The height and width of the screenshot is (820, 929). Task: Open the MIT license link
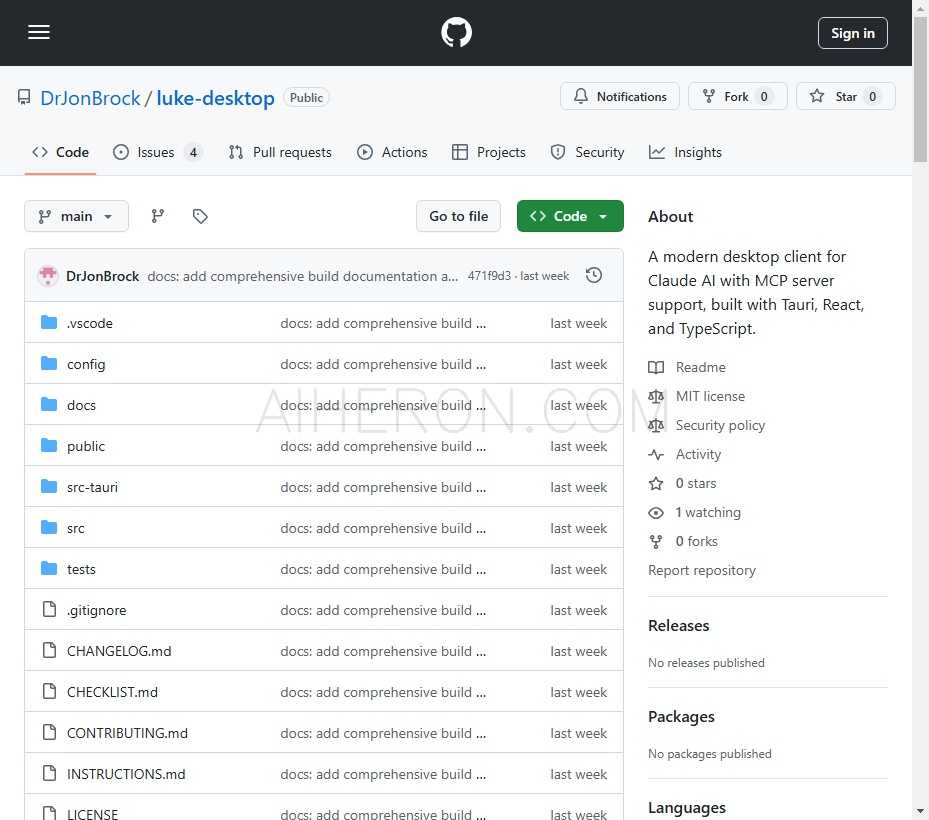[x=710, y=396]
